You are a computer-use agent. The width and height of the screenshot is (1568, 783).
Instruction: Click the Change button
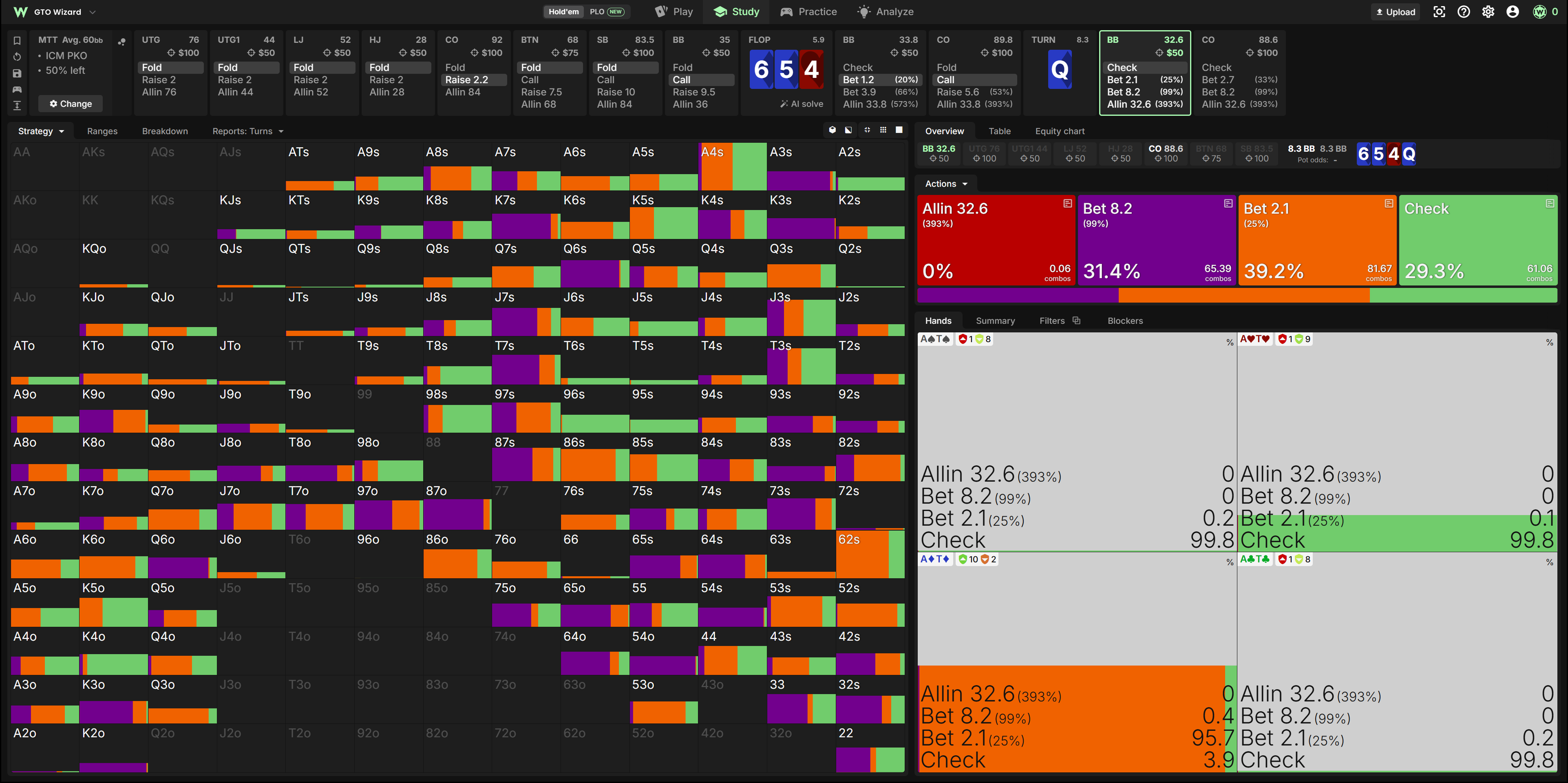(x=71, y=104)
